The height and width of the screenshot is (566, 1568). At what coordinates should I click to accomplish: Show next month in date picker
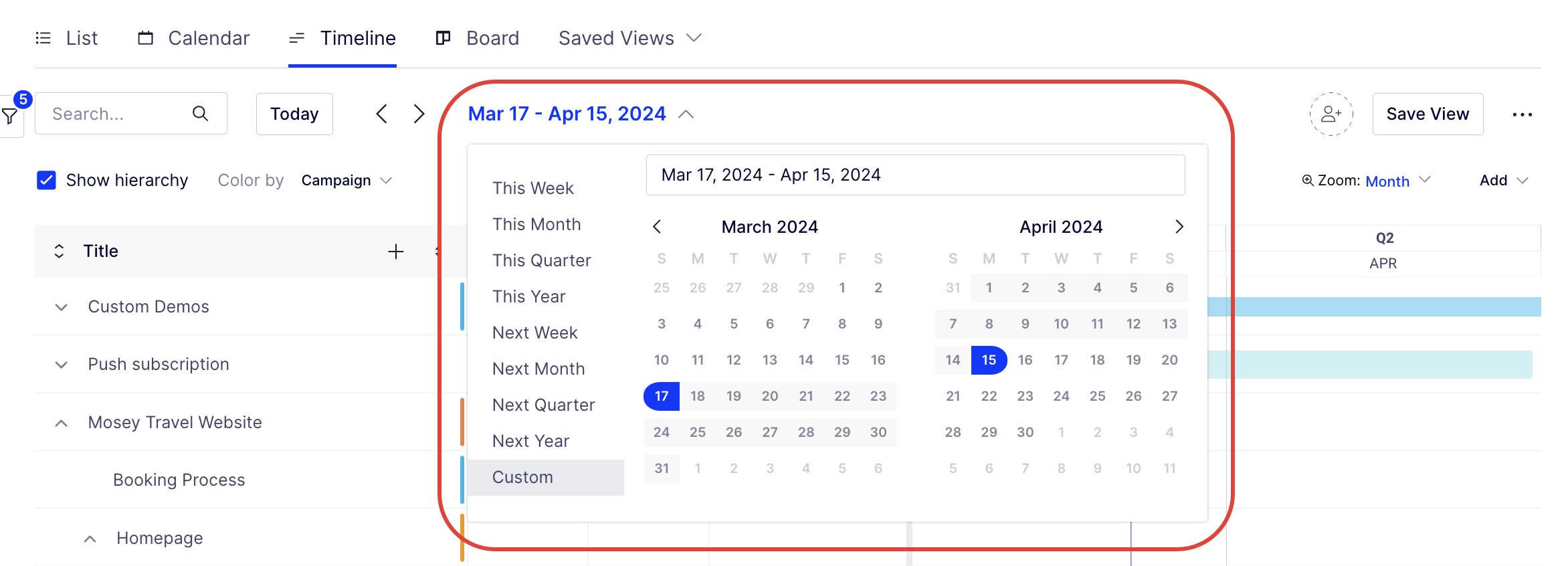tap(1179, 227)
